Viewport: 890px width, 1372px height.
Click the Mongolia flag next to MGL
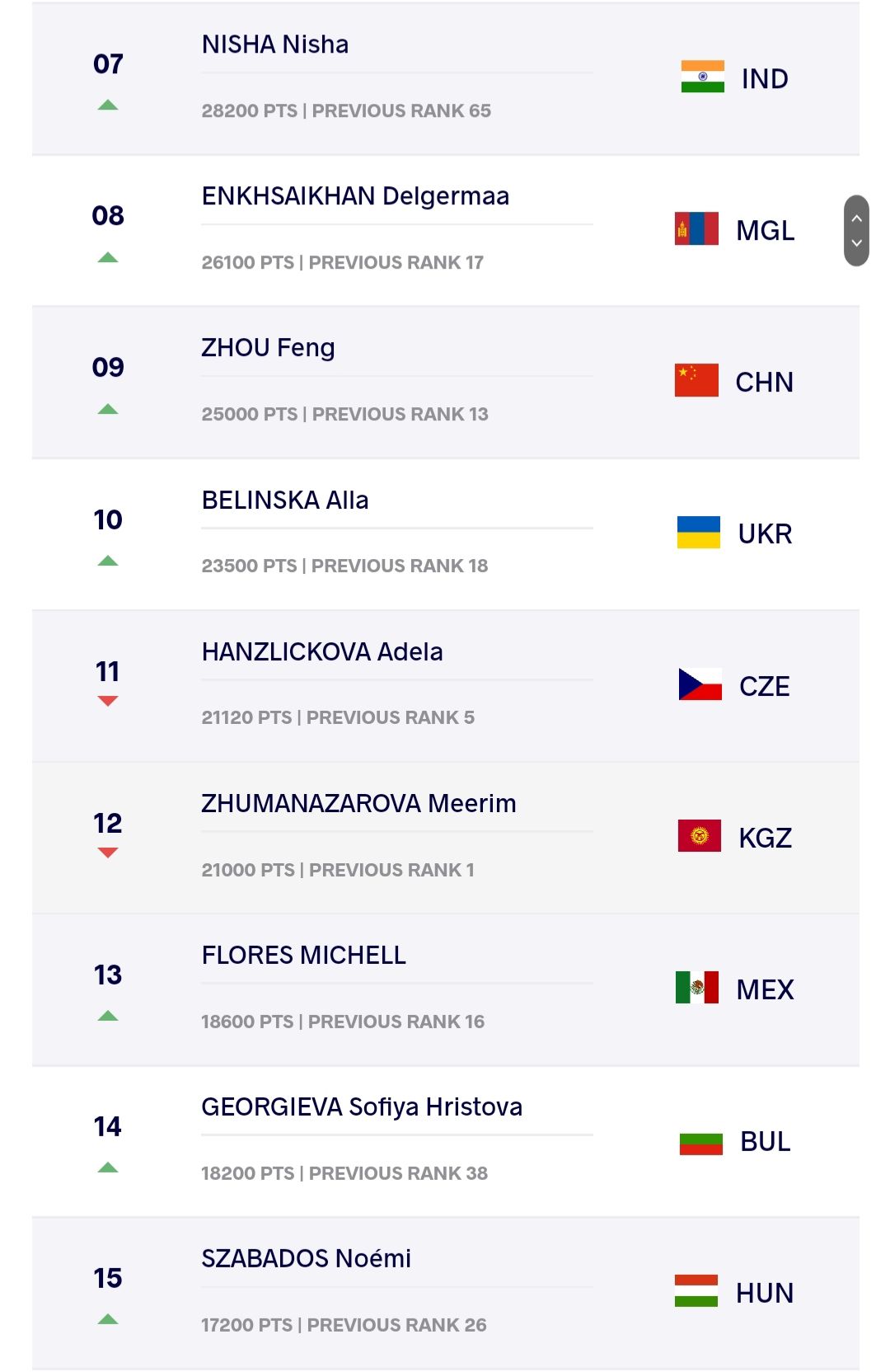[x=696, y=229]
